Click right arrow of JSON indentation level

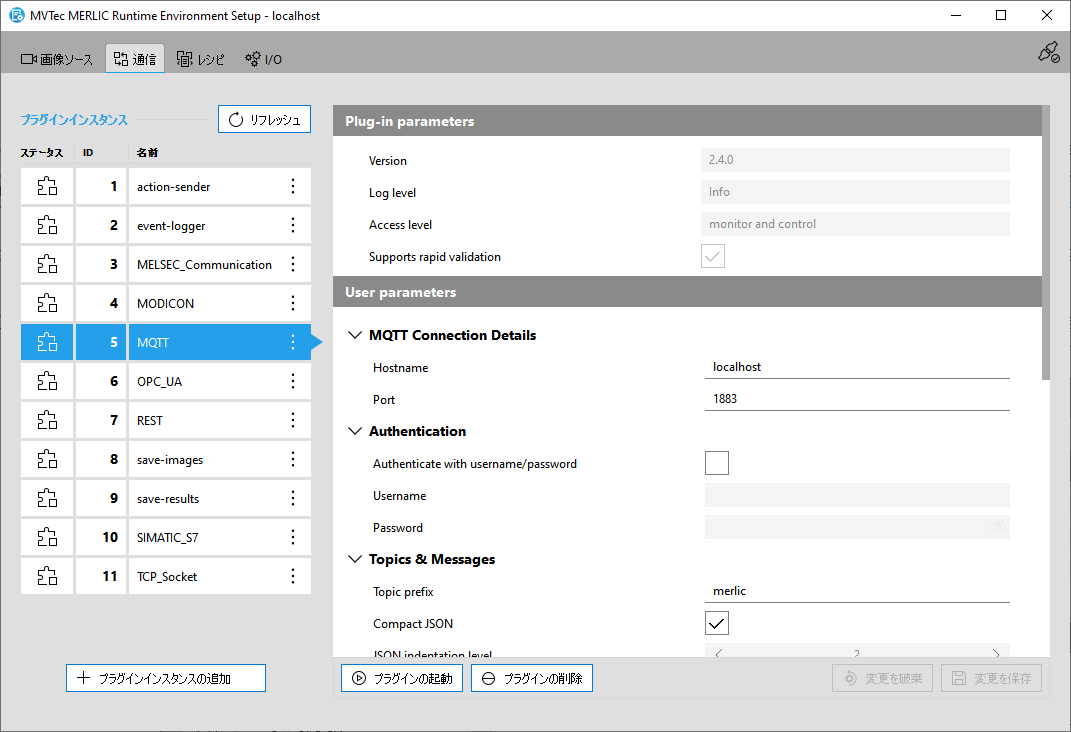(995, 653)
